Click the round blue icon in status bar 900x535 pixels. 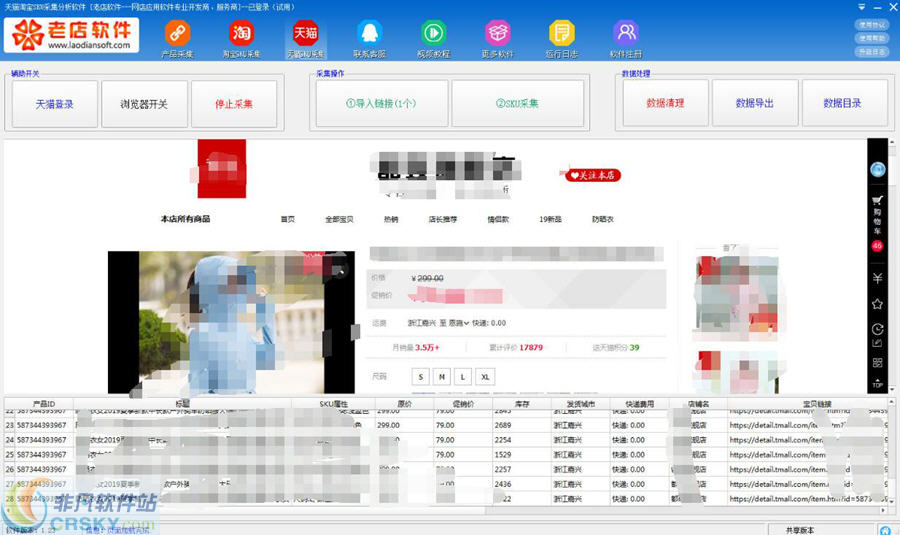click(885, 530)
